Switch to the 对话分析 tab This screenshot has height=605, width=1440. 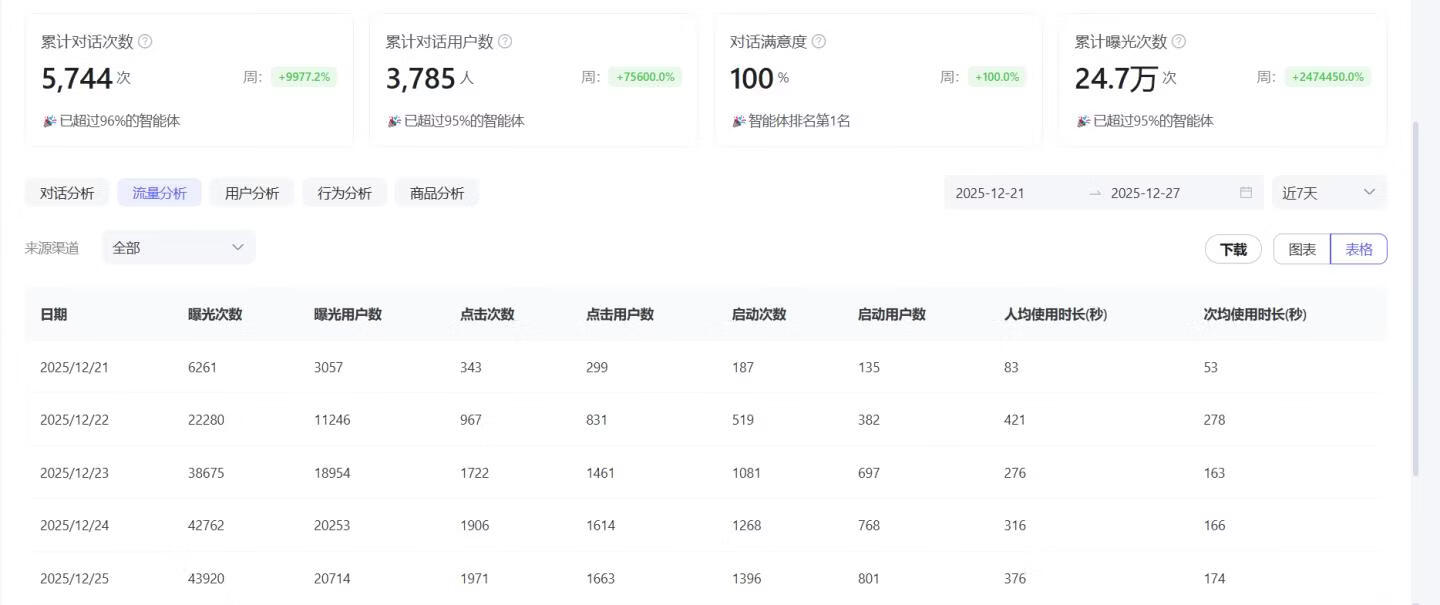[x=66, y=192]
